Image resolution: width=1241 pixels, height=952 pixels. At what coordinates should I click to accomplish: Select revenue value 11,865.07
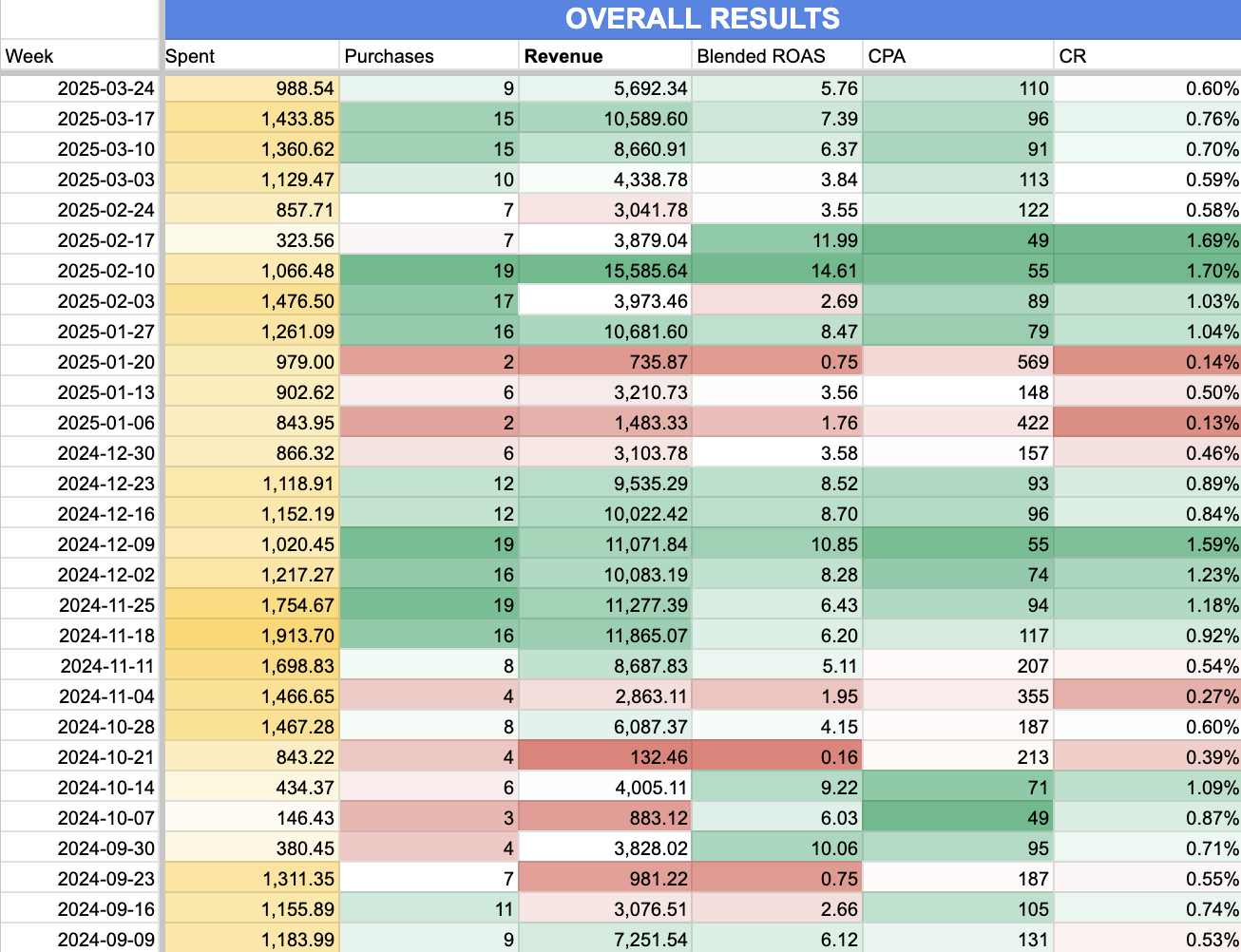click(x=605, y=636)
